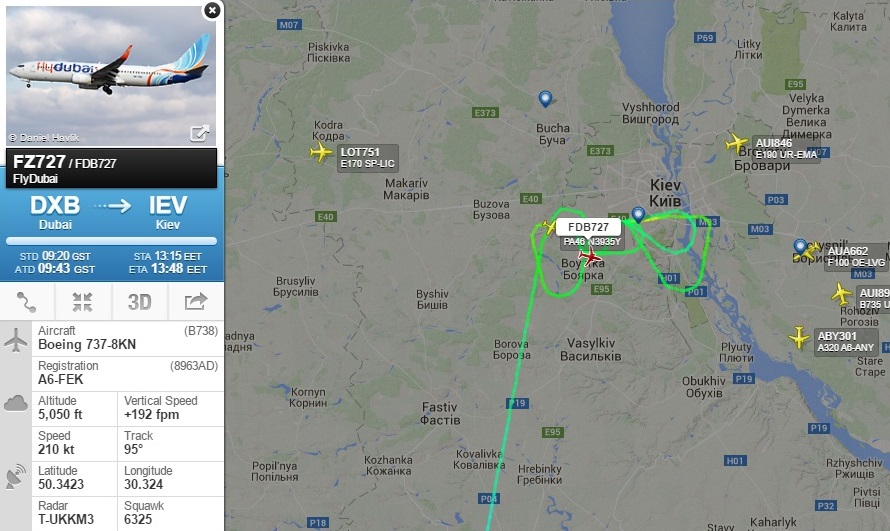Viewport: 890px width, 531px height.
Task: Click the blue airport pin near Bucha
Action: 545,99
